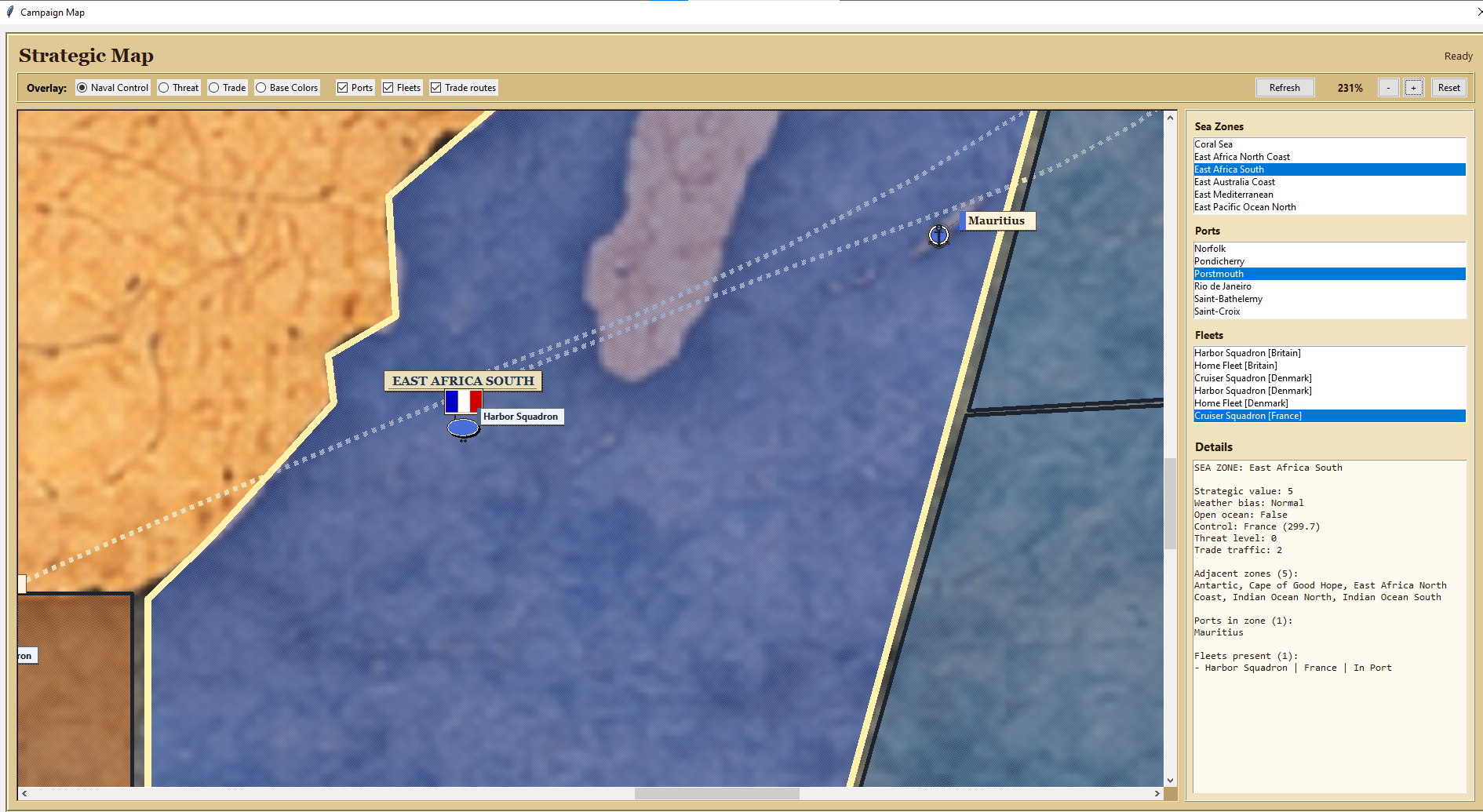Select Harbor Squadron [Britain] fleet
1483x812 pixels.
point(1329,353)
